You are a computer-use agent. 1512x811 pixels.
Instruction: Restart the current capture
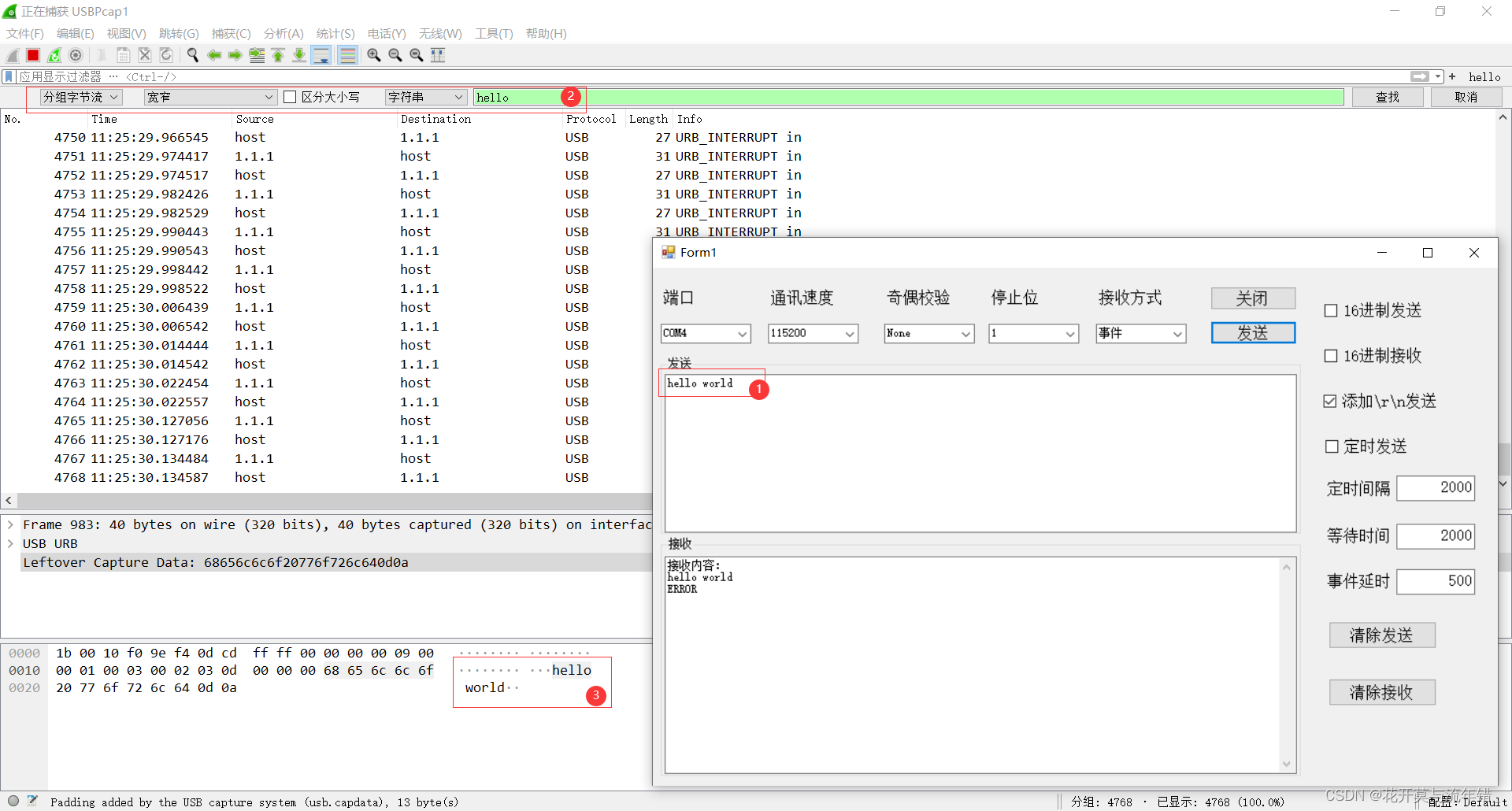pyautogui.click(x=54, y=54)
